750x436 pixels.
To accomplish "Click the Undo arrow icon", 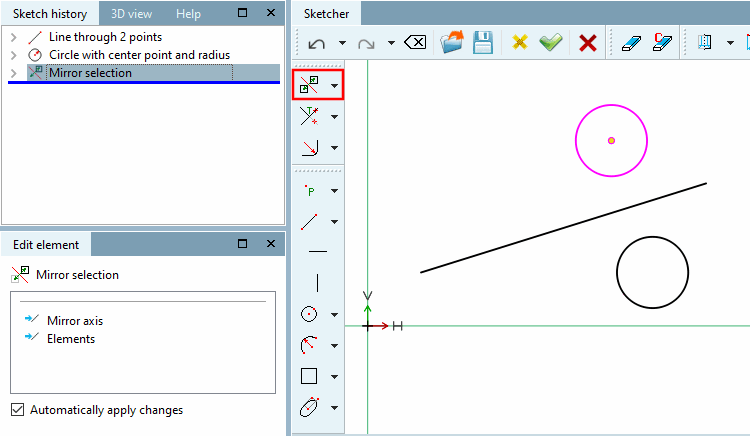I will (317, 44).
